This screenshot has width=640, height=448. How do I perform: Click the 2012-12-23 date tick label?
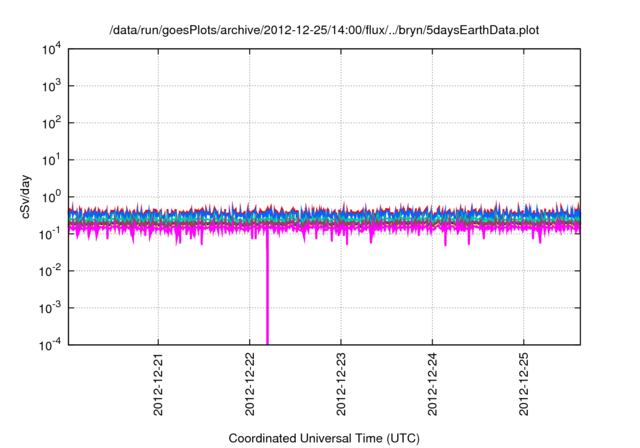(341, 384)
